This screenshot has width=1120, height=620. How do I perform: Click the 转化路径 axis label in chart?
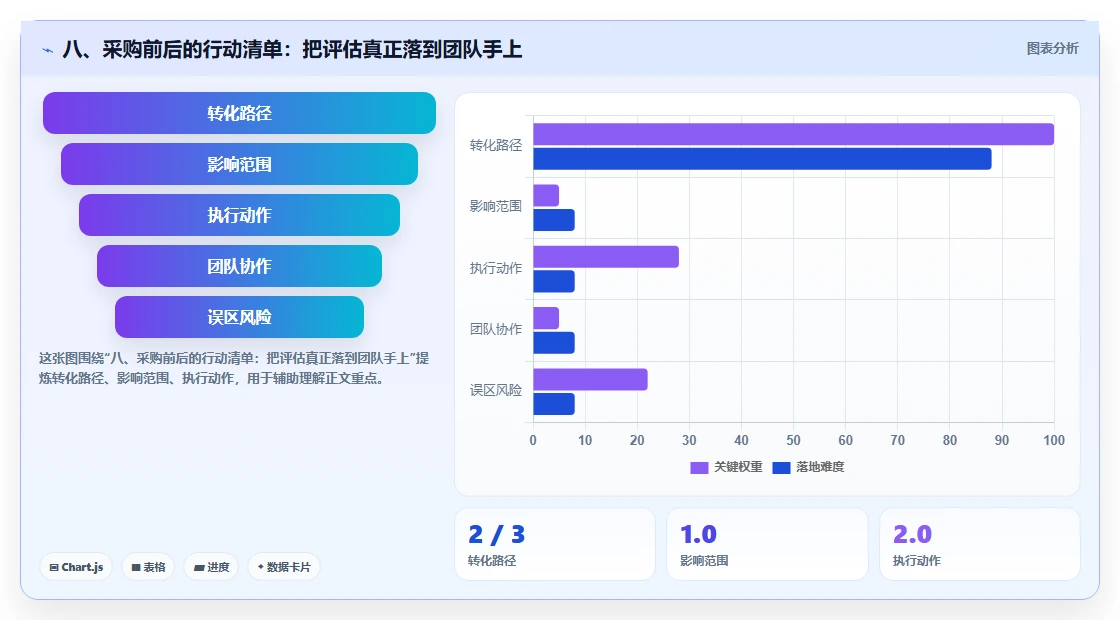[496, 146]
